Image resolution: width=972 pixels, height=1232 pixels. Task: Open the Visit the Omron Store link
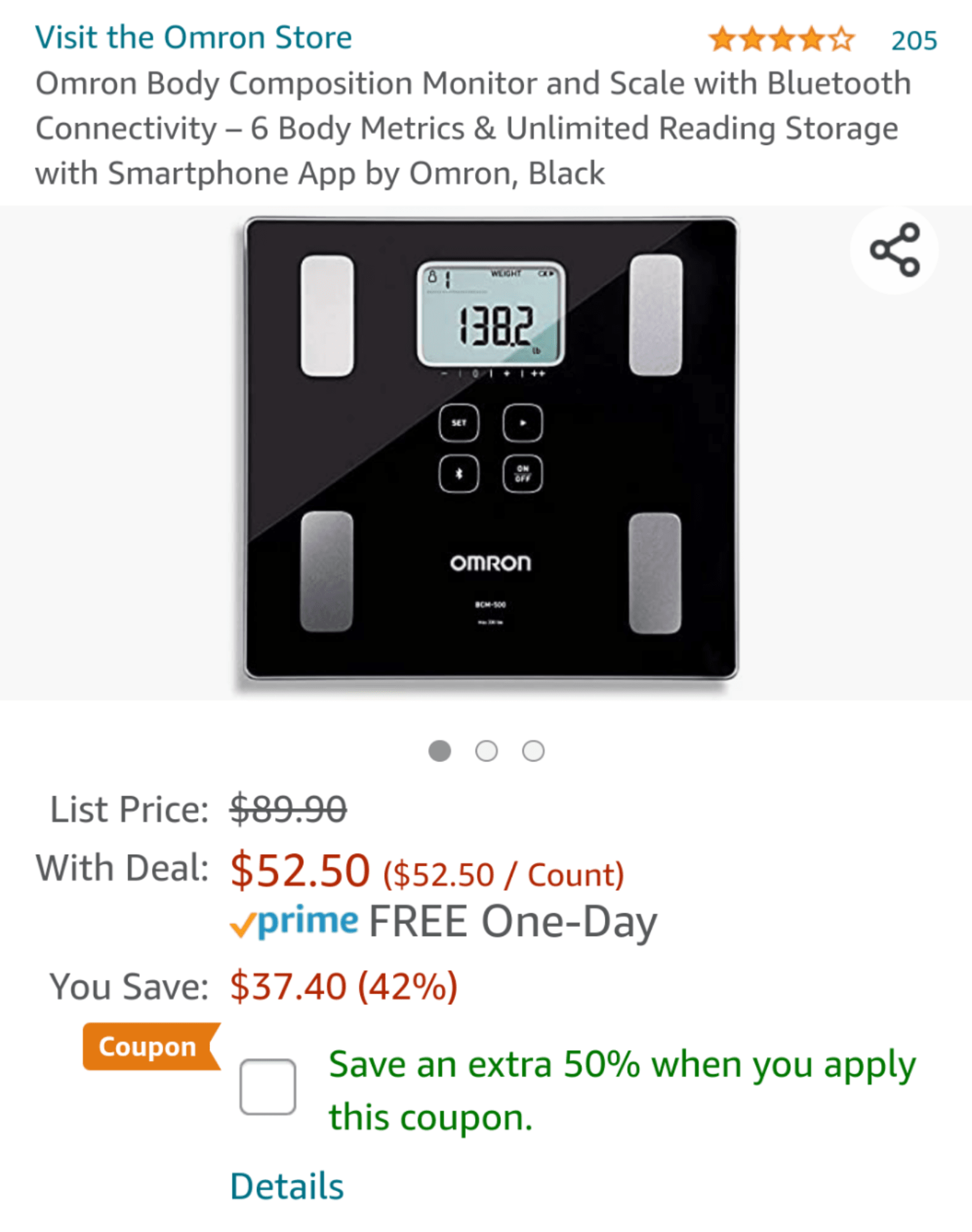point(193,37)
